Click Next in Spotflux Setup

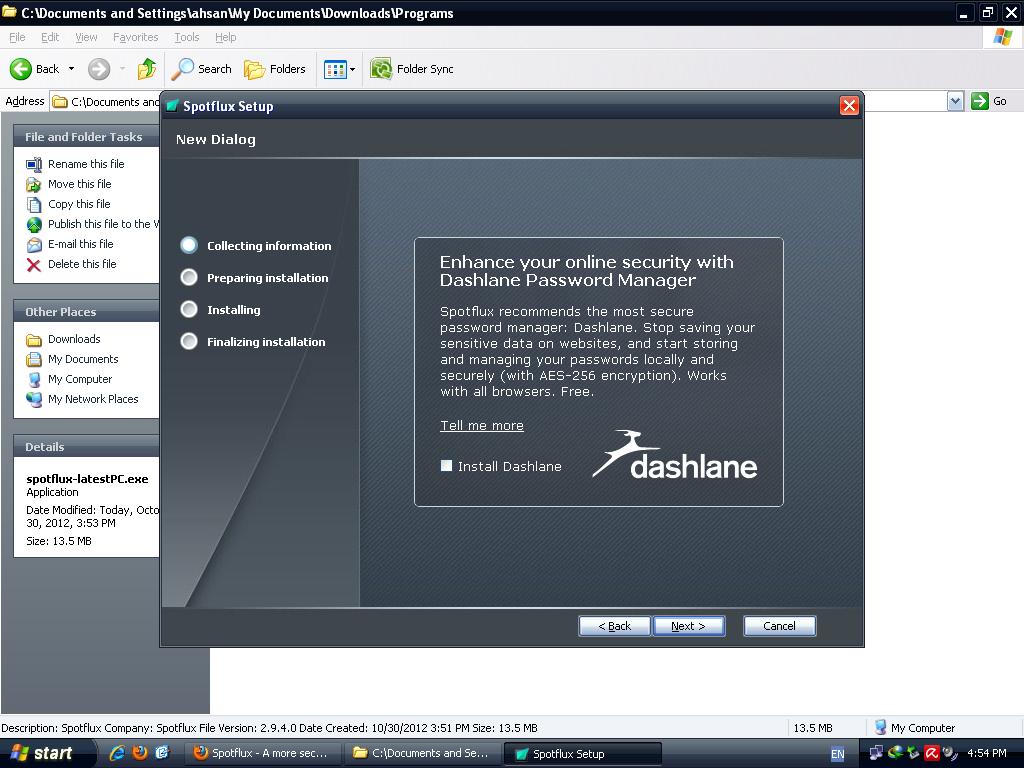[x=688, y=626]
